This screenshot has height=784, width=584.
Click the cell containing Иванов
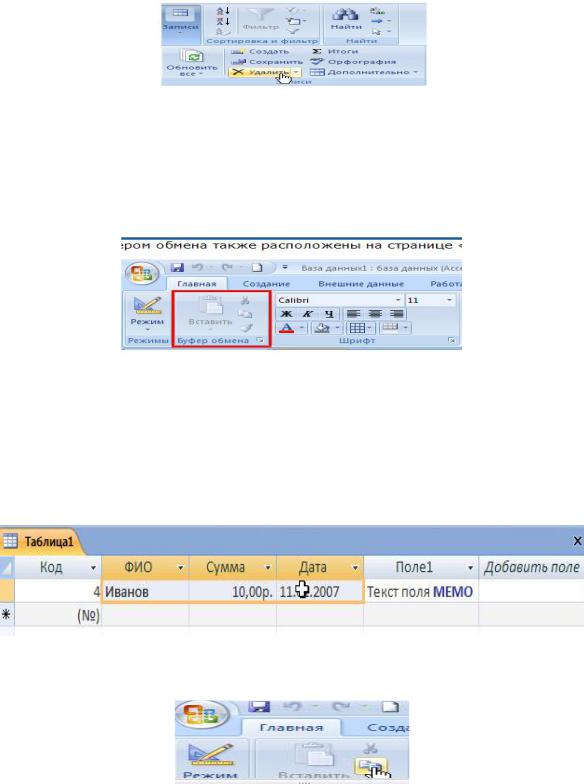(x=145, y=592)
